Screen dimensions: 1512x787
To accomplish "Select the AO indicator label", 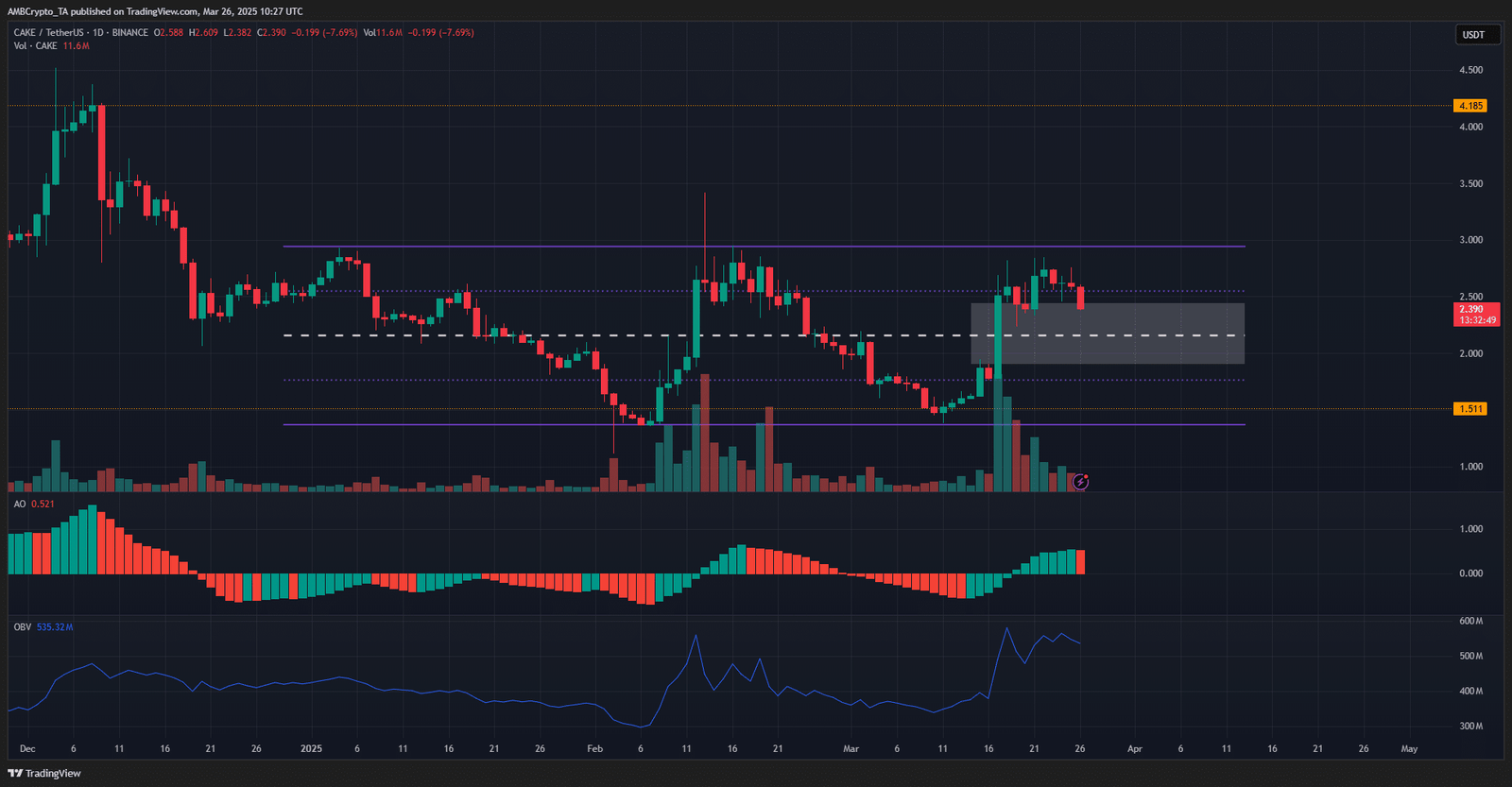I will coord(20,505).
